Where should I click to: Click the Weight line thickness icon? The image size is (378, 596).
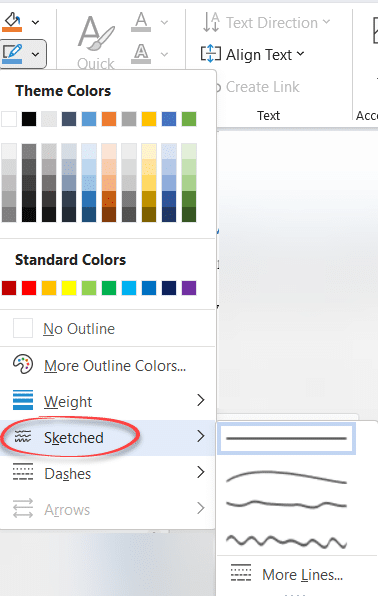coord(23,400)
